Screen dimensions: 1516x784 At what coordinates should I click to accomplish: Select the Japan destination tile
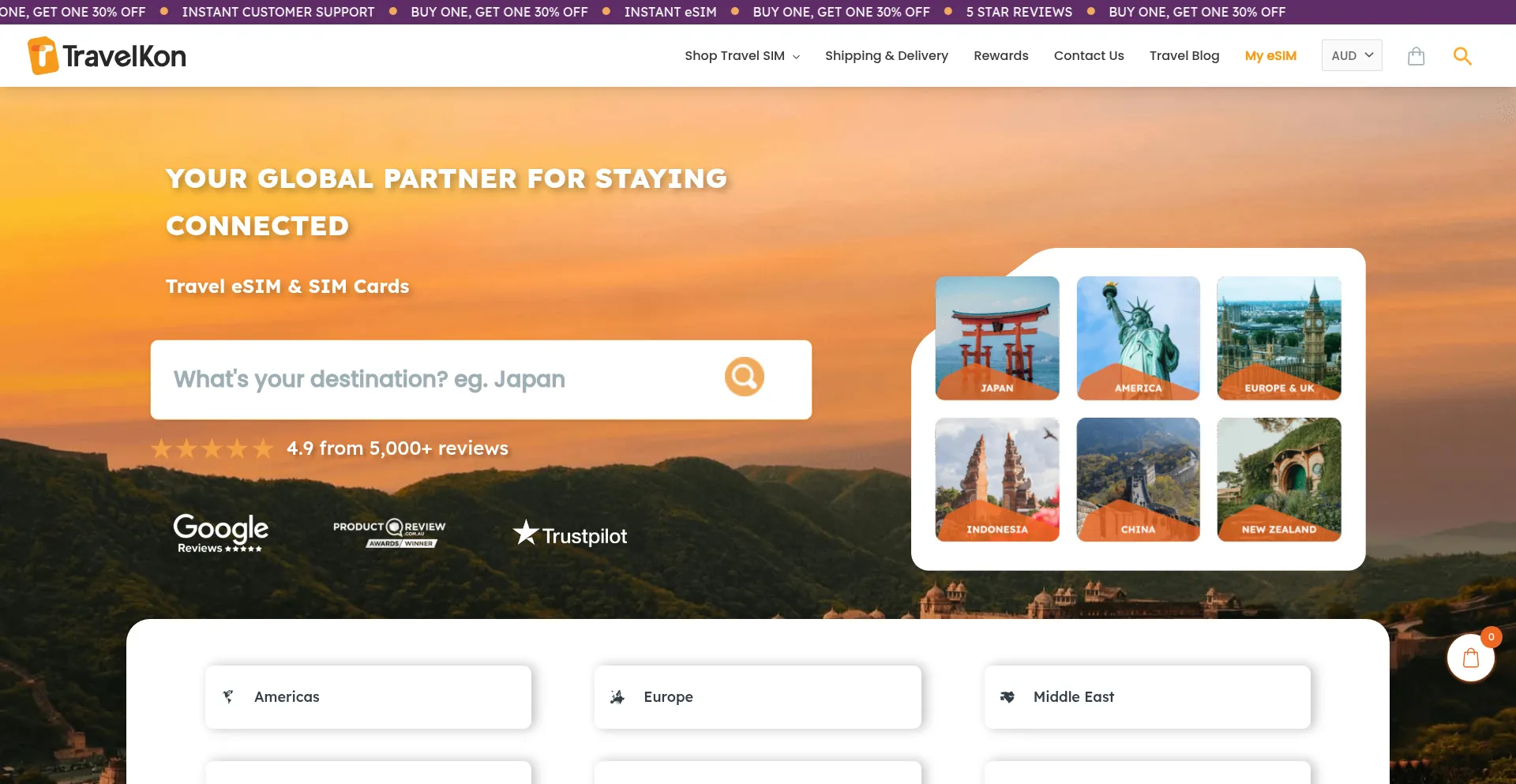click(x=997, y=338)
